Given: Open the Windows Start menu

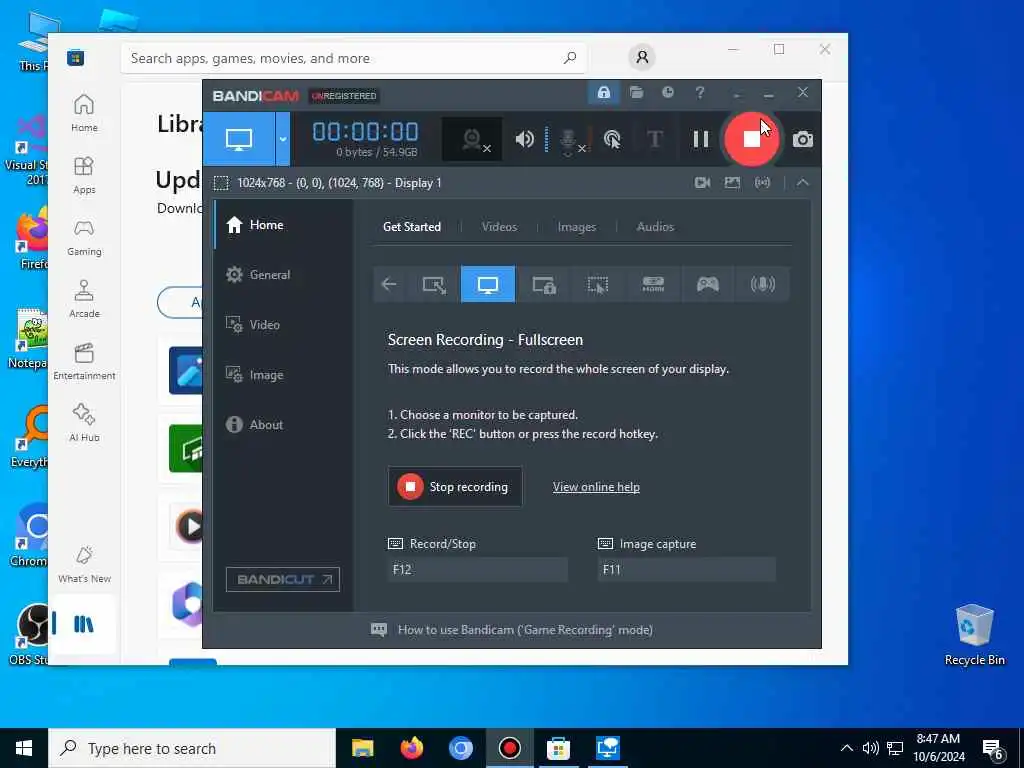Looking at the screenshot, I should click(24, 748).
